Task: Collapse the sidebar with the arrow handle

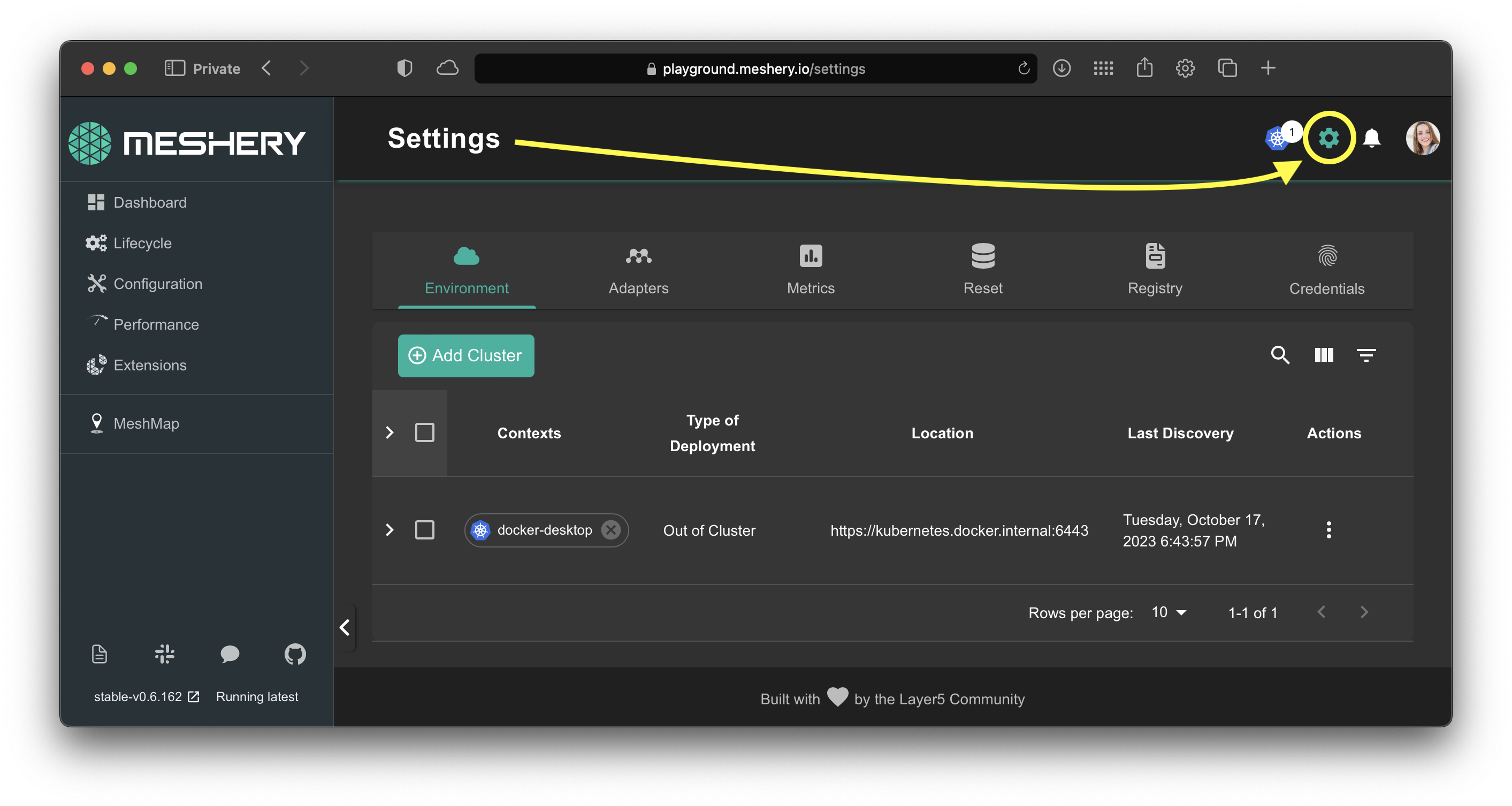Action: coord(345,628)
